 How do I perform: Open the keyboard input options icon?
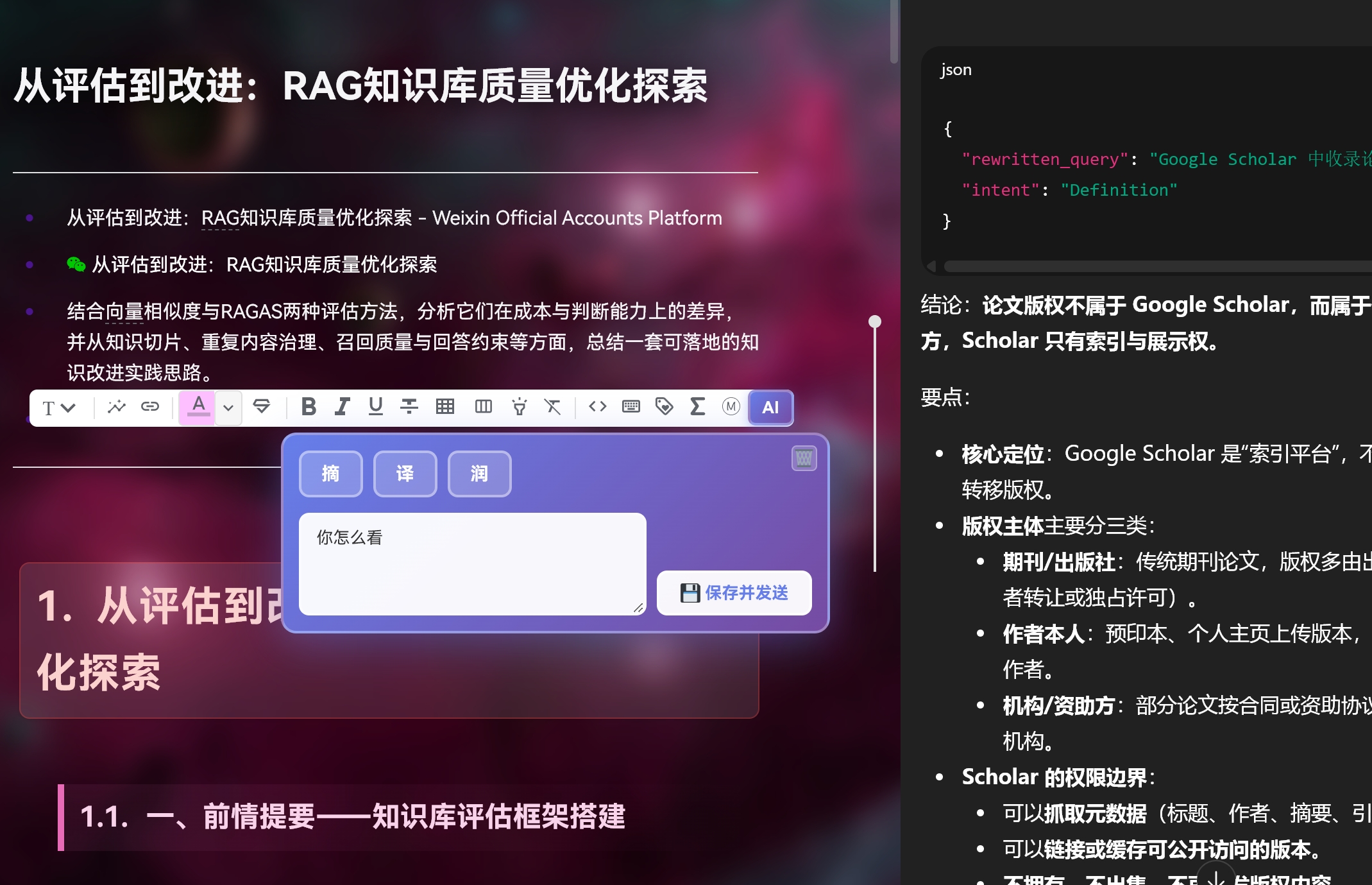tap(631, 407)
